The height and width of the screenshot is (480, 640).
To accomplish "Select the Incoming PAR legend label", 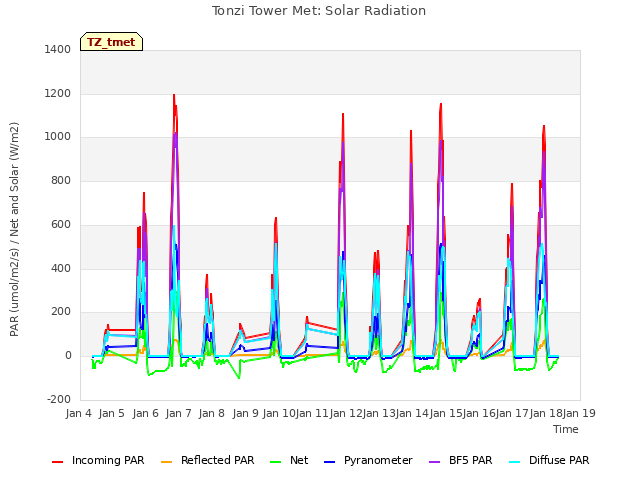I will [108, 460].
